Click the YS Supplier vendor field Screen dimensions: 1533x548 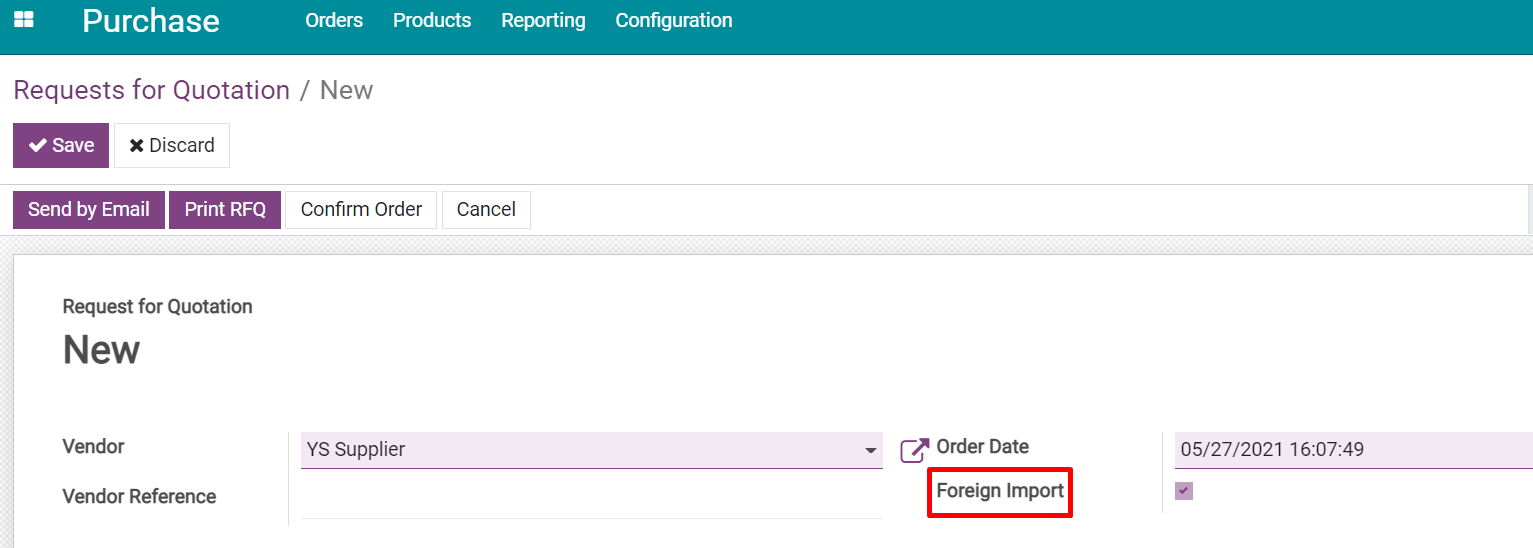pos(592,450)
